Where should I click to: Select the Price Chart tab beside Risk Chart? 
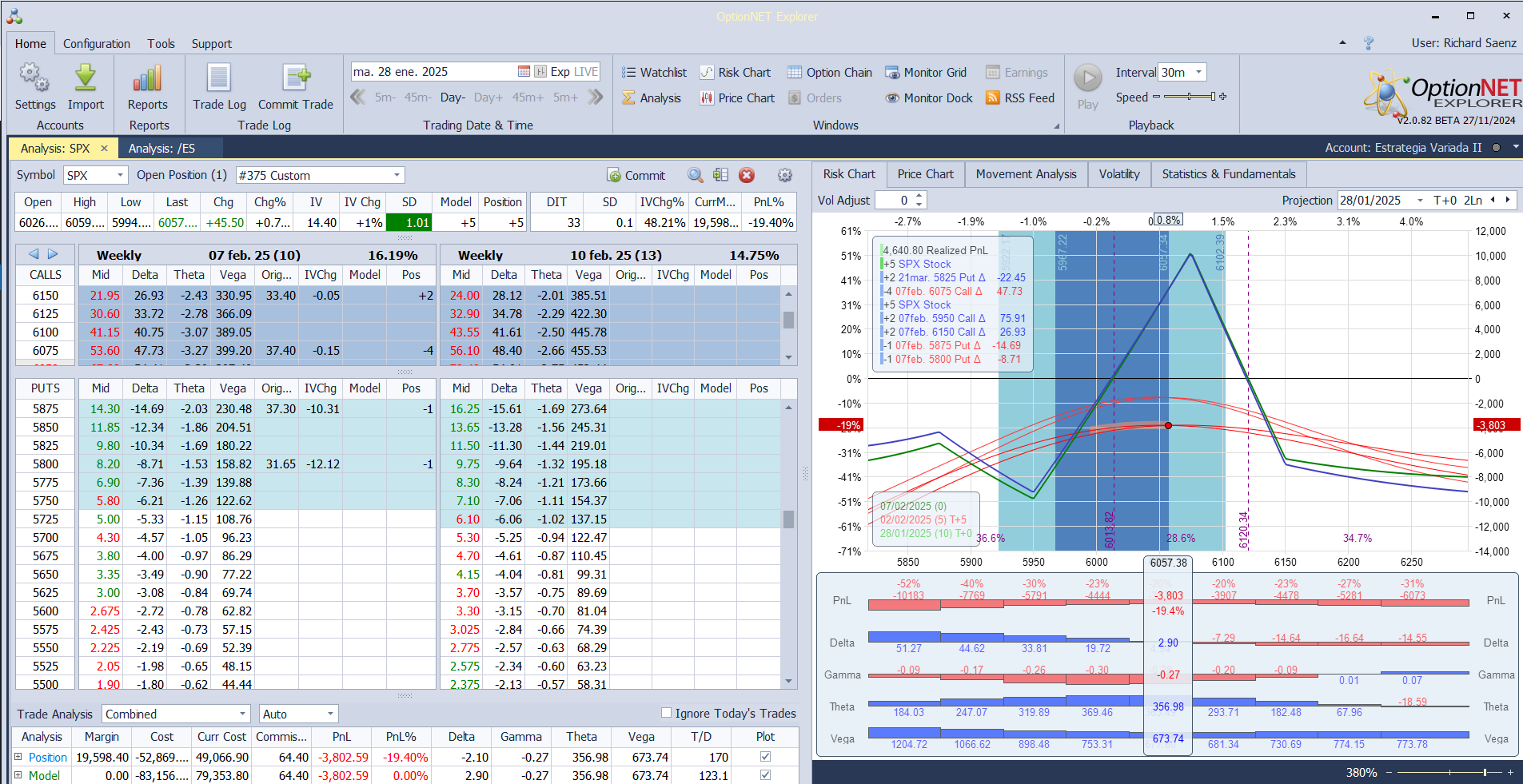point(925,174)
